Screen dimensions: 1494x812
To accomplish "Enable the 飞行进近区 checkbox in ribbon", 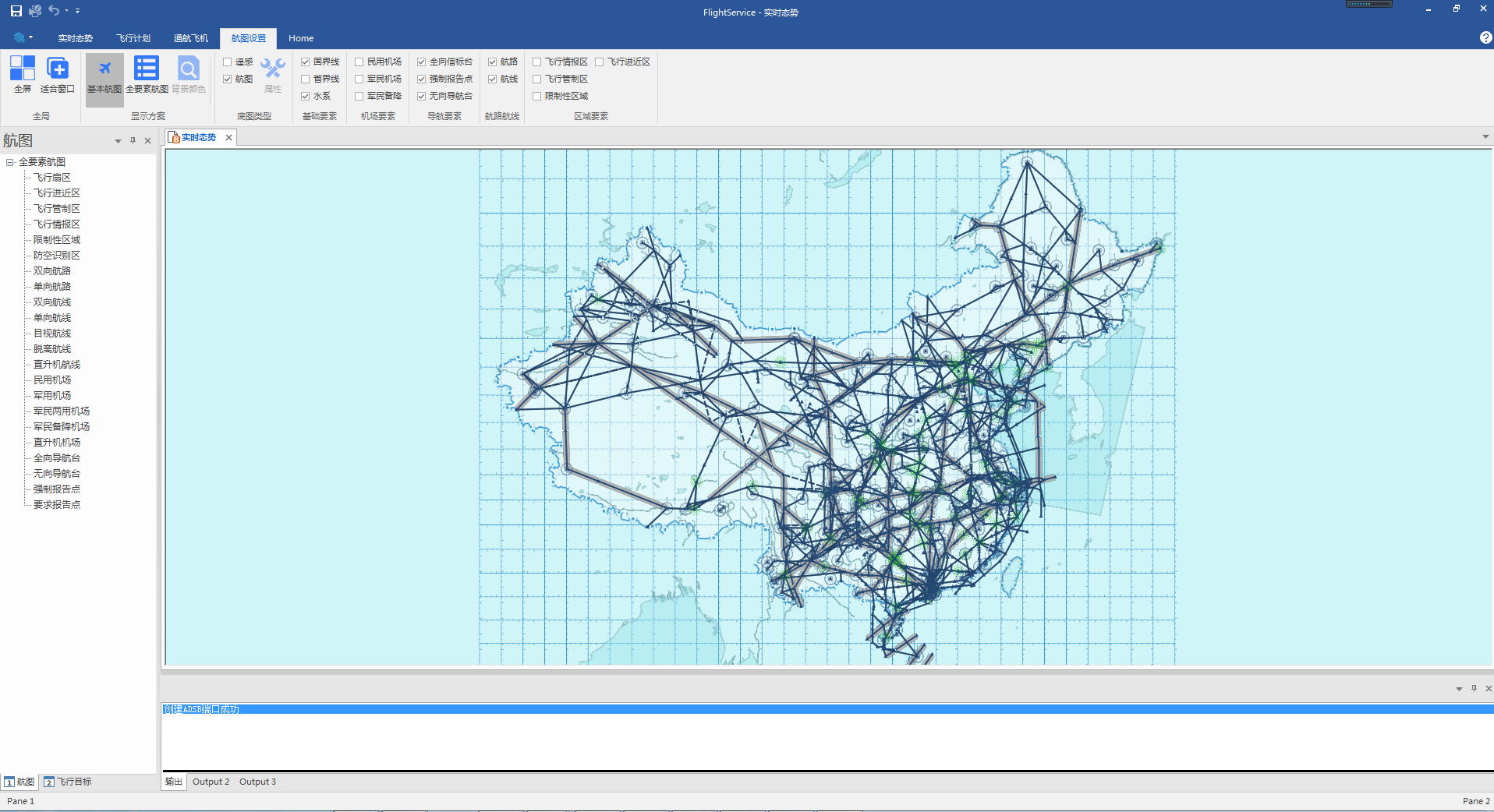I will click(600, 62).
